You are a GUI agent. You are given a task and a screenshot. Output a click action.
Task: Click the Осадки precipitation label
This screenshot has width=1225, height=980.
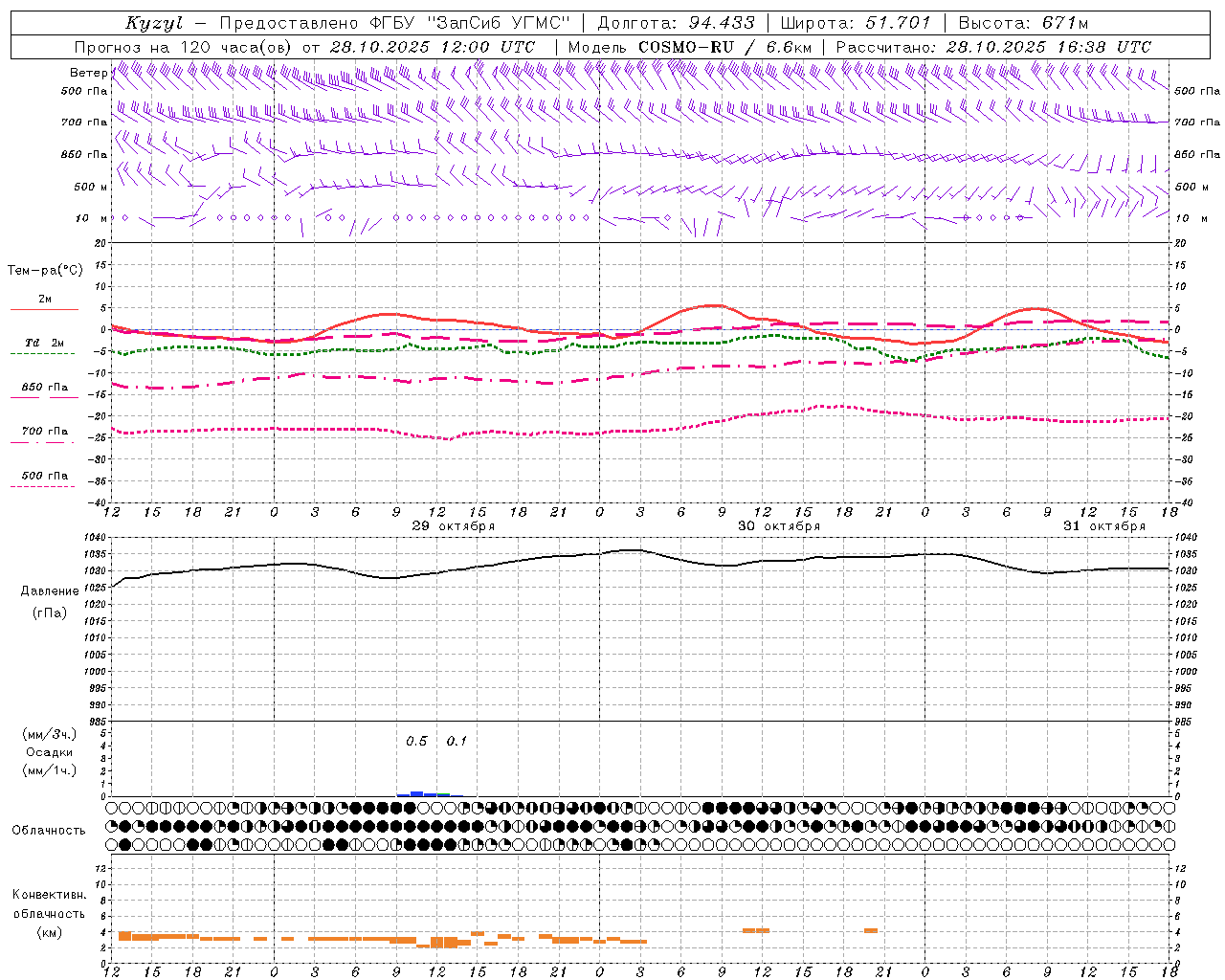50,752
